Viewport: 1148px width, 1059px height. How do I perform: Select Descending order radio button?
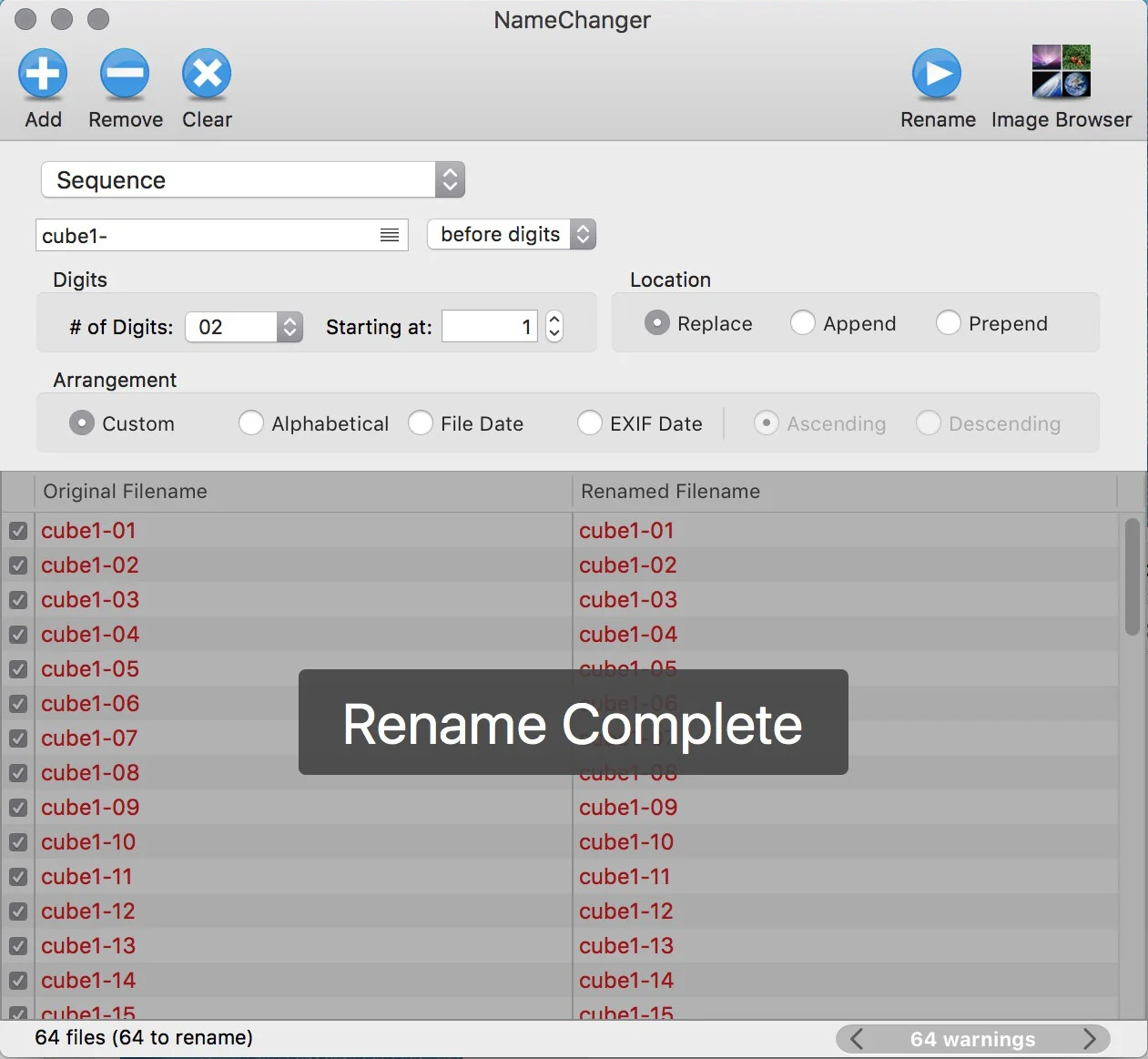(929, 423)
